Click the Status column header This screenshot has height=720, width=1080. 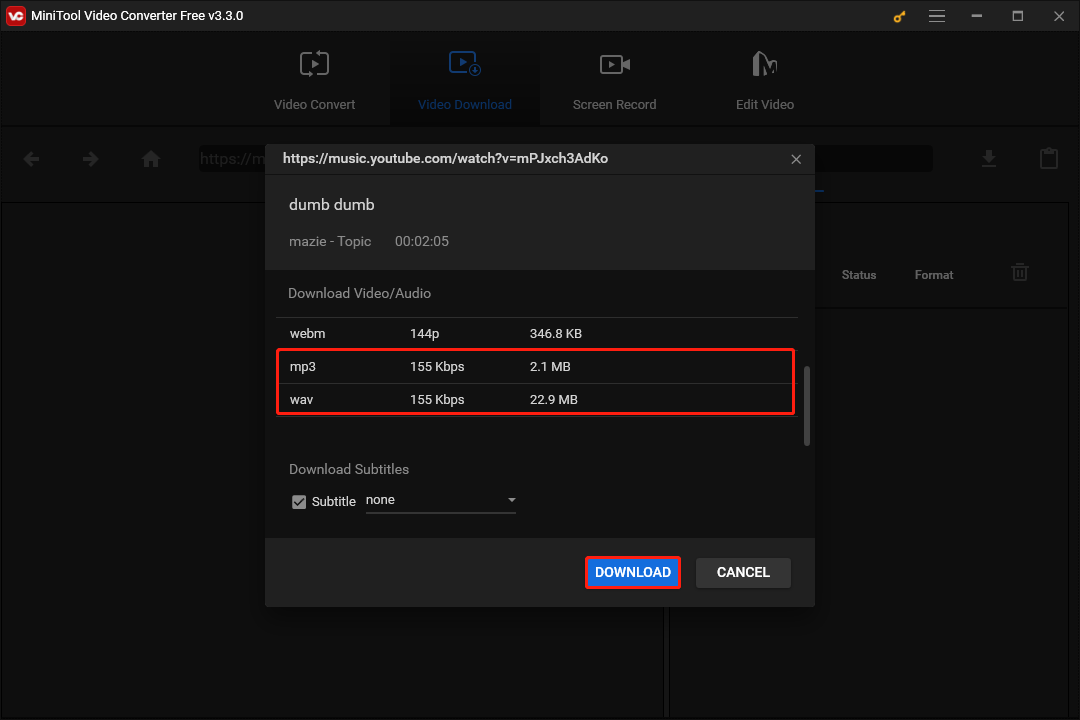[858, 275]
